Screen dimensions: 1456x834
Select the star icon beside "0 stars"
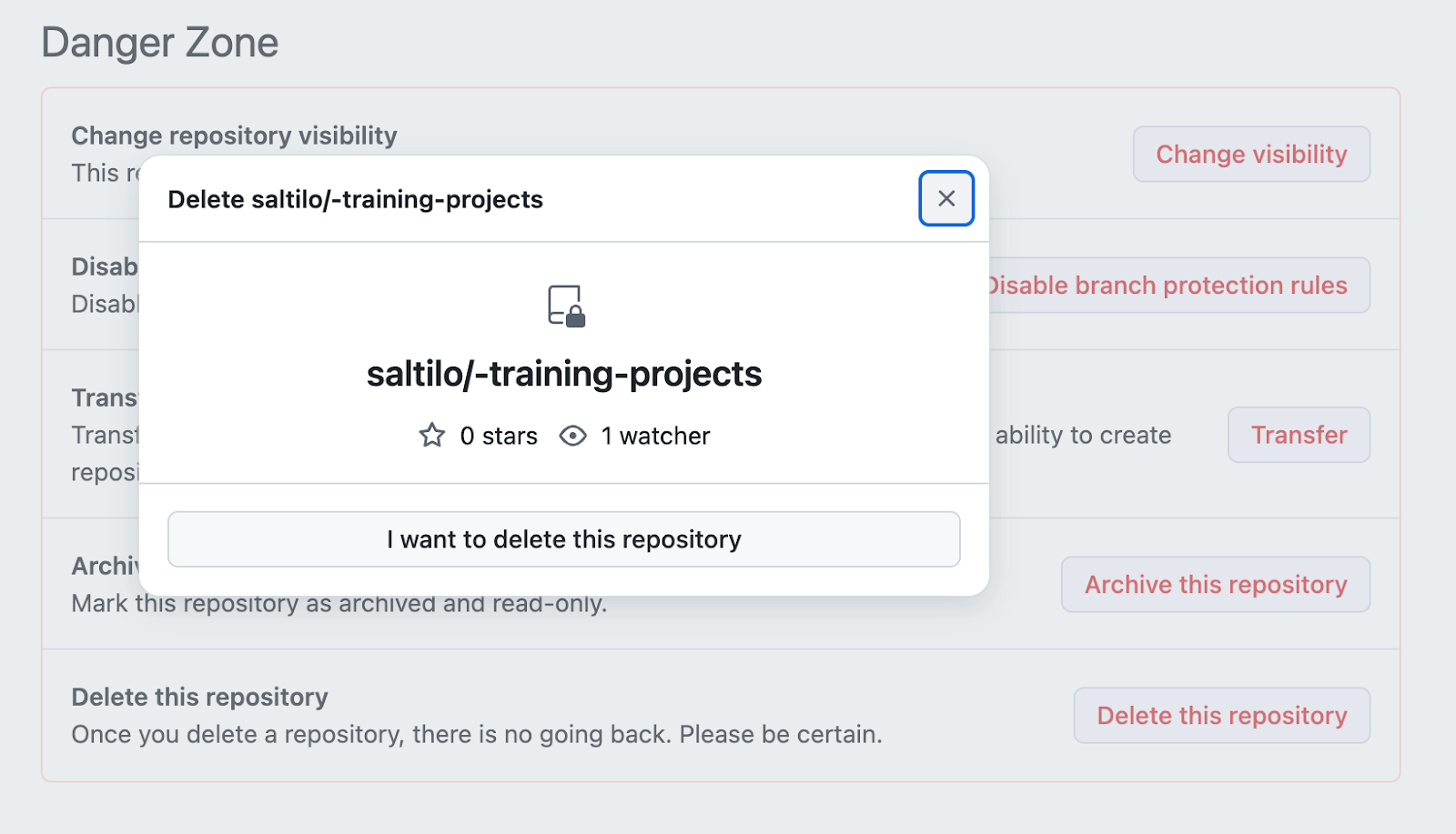click(x=431, y=436)
